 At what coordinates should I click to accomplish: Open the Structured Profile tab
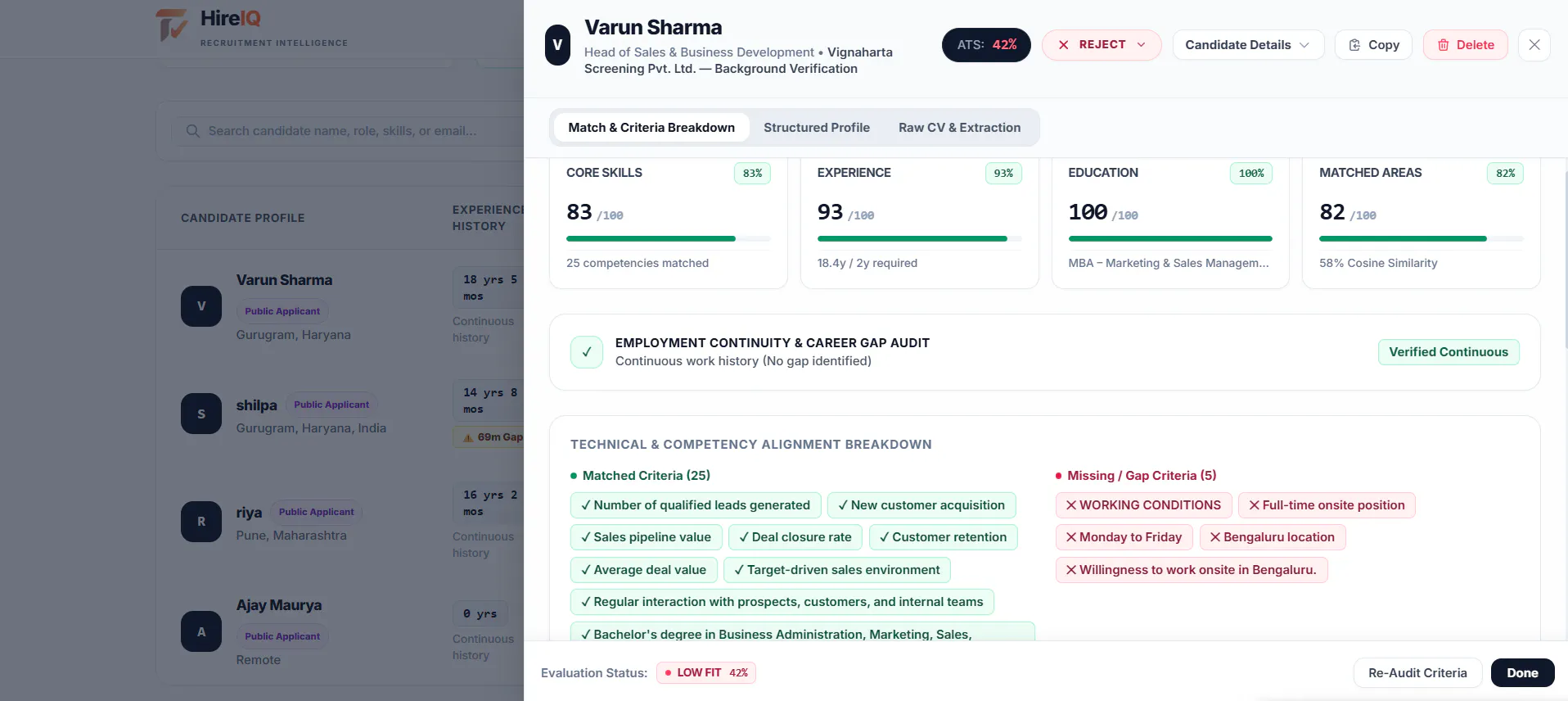(x=817, y=128)
